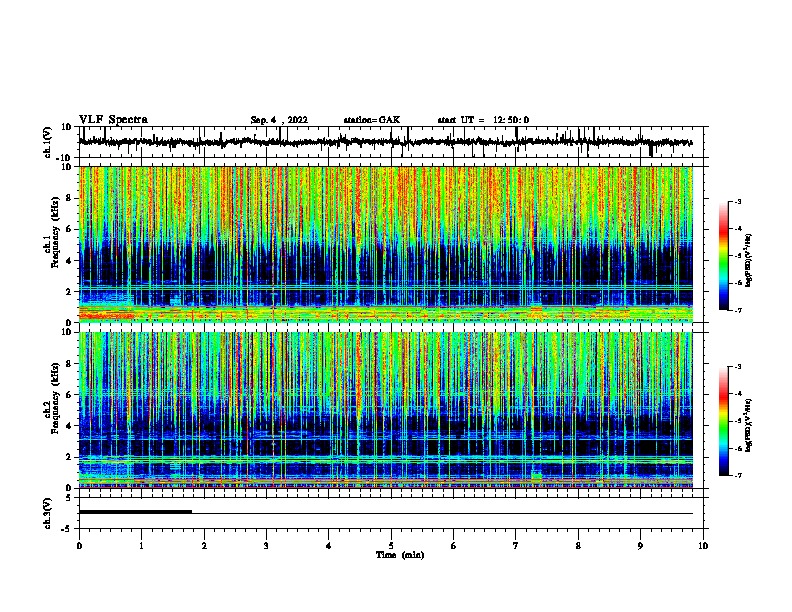Click the "VLF Spectra" title text
The width and height of the screenshot is (792, 612).
[113, 120]
